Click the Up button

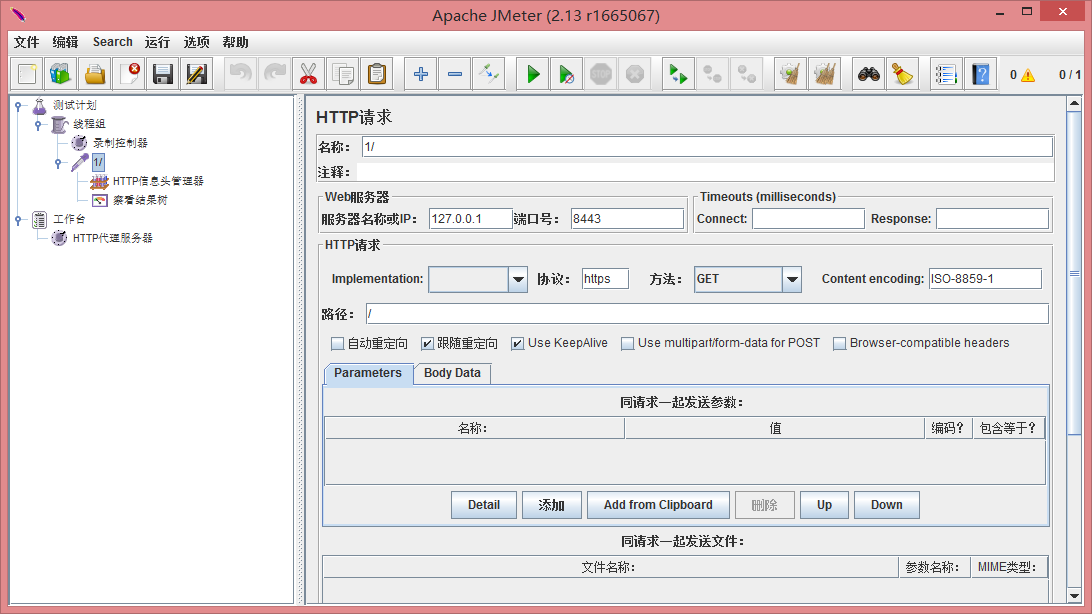(x=825, y=505)
